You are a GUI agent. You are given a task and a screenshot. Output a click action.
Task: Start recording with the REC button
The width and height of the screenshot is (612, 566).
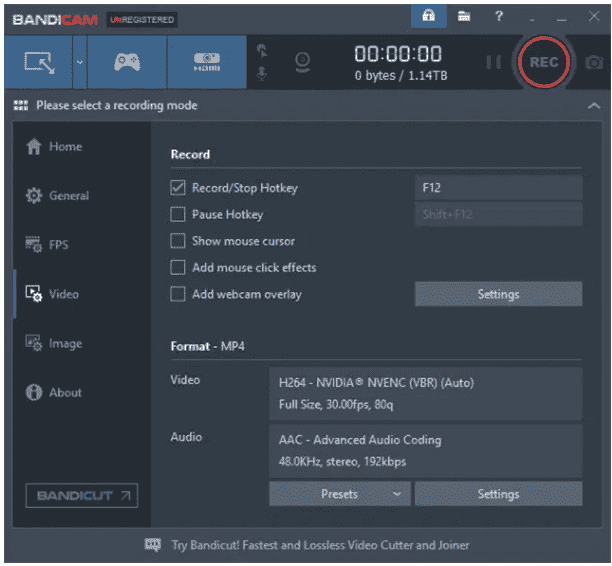[544, 62]
